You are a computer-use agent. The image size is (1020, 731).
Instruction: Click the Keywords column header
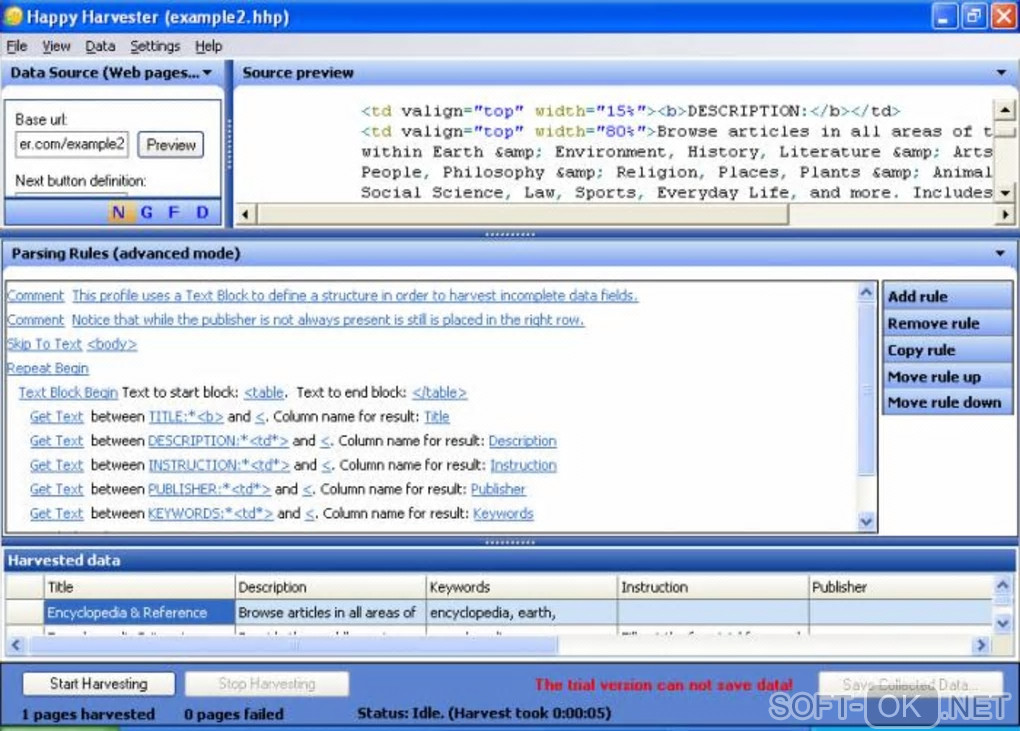pos(521,587)
